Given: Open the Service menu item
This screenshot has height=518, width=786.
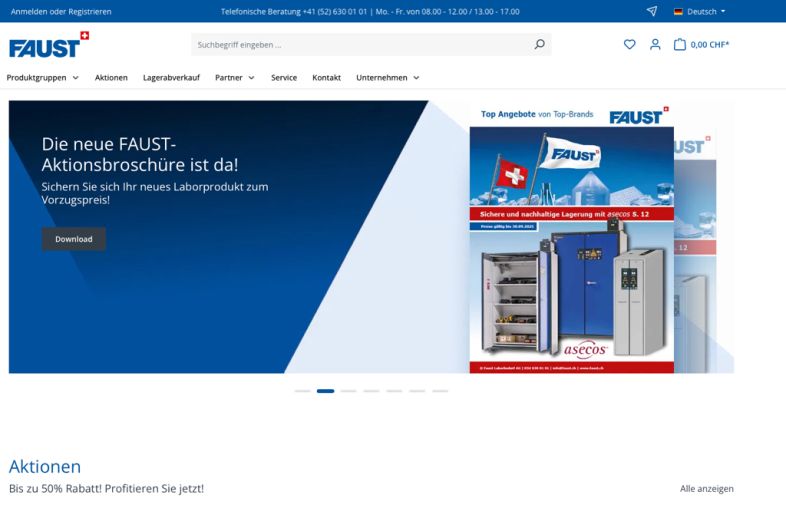Looking at the screenshot, I should tap(284, 77).
